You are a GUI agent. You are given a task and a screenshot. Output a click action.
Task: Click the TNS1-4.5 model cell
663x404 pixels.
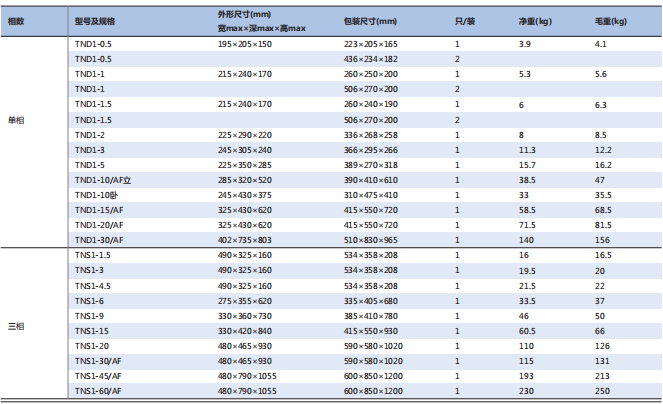click(92, 285)
